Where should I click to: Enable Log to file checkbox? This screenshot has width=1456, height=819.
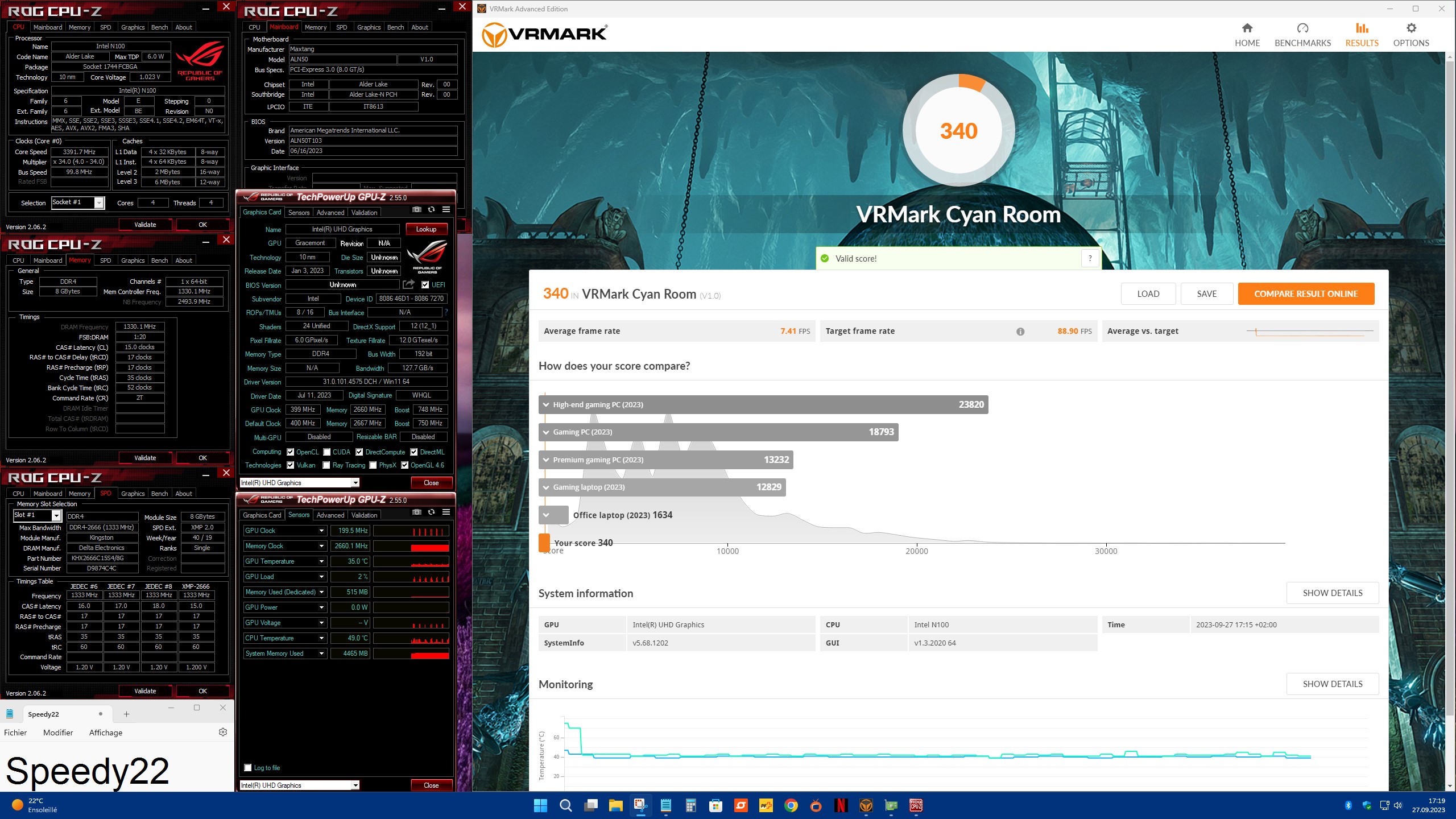point(248,768)
